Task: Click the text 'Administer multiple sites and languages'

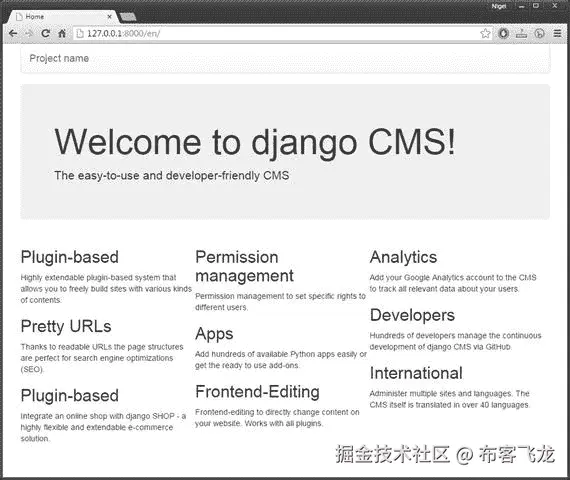Action: (441, 393)
